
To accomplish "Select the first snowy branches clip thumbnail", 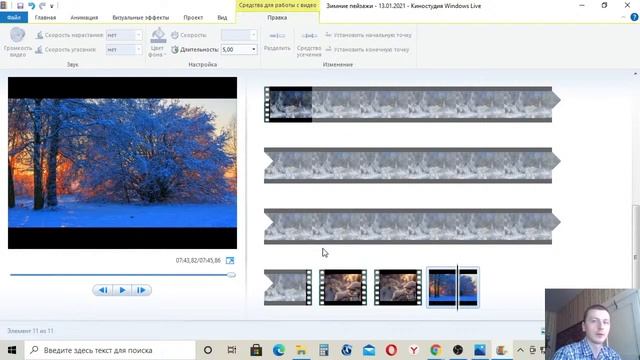I will [x=343, y=287].
